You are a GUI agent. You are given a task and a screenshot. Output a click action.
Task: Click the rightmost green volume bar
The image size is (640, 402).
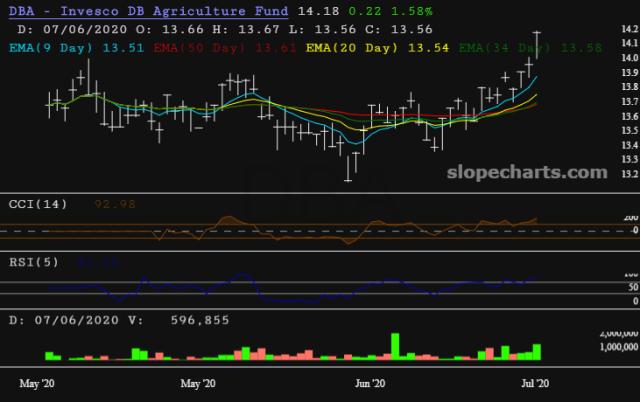(537, 379)
